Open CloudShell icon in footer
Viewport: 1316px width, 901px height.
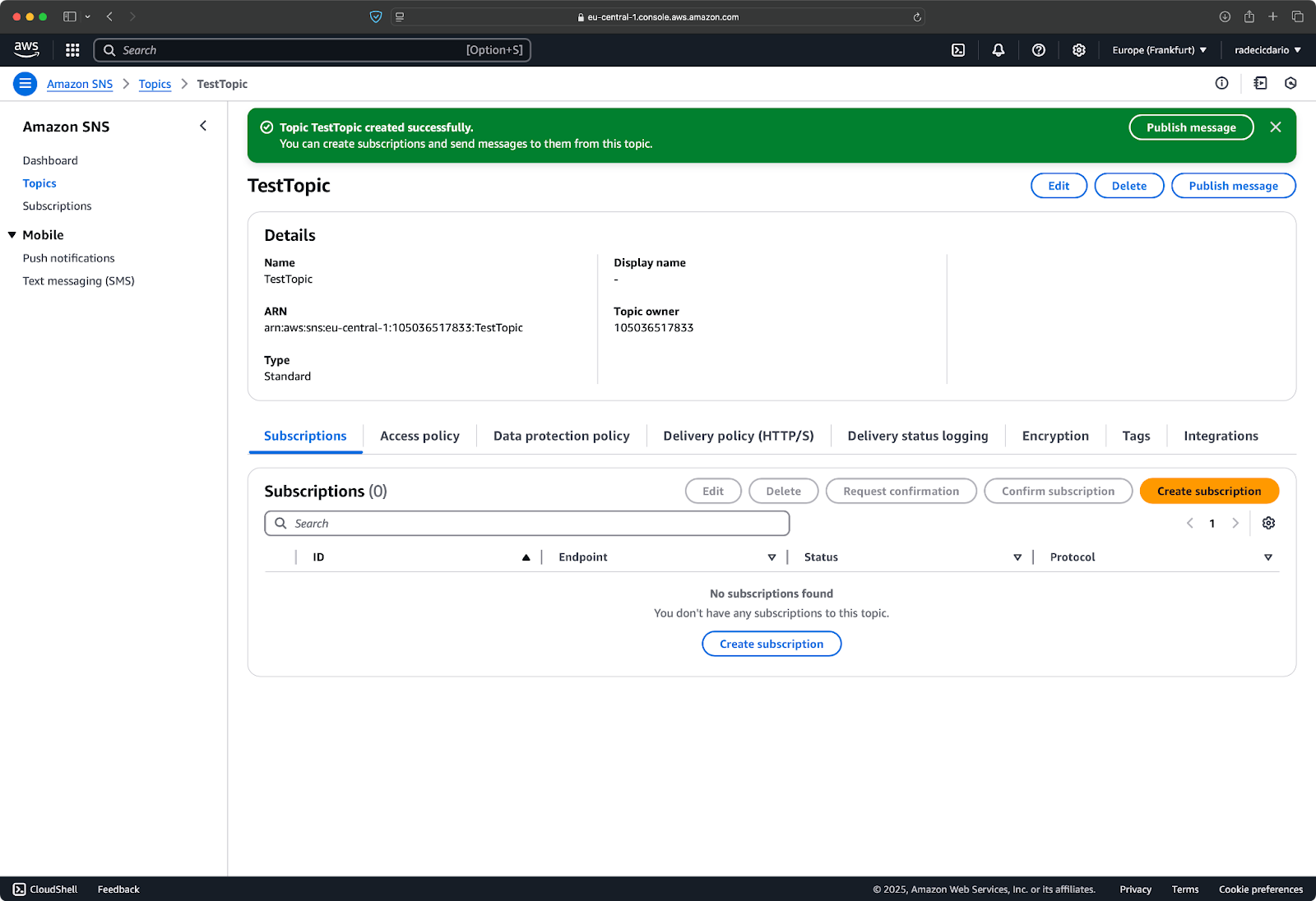pyautogui.click(x=20, y=889)
